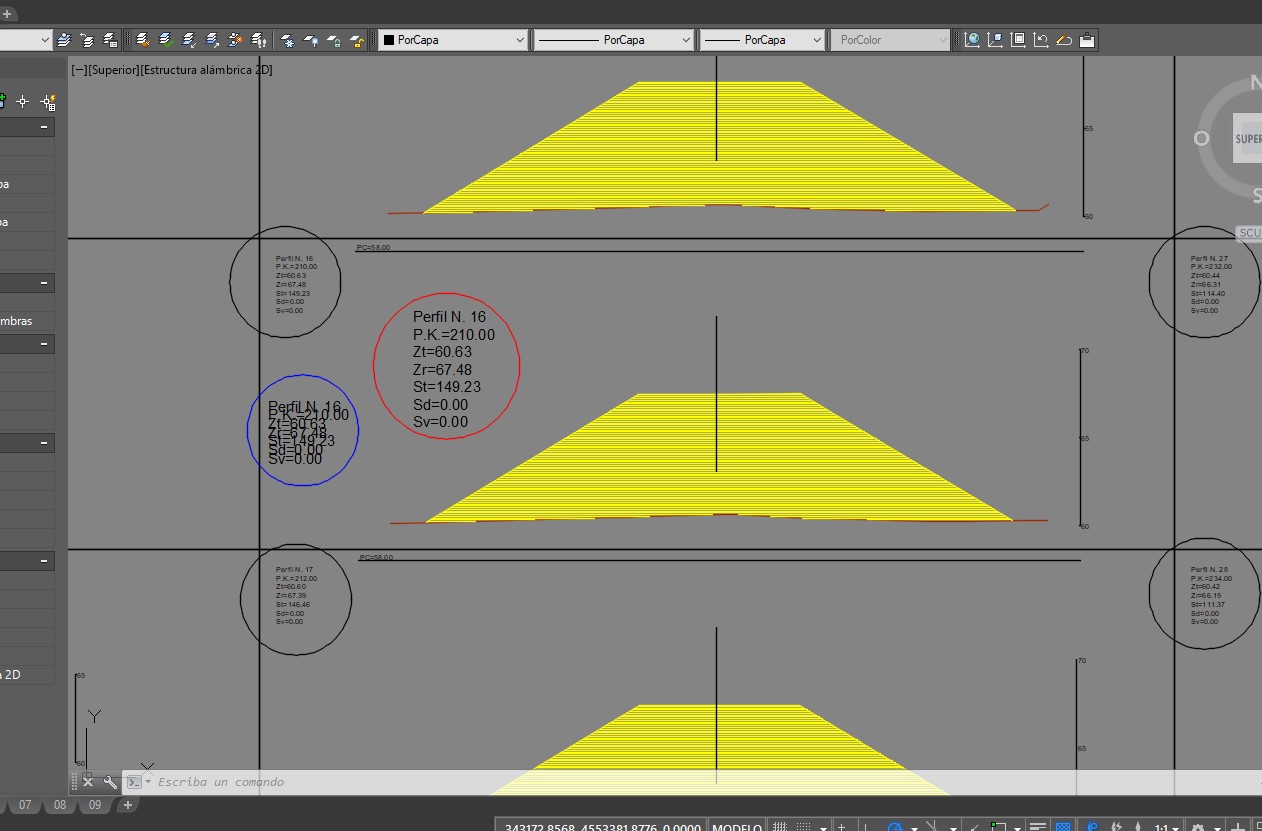
Task: Click the yellow eraser-shaped toolbar icon
Action: click(1064, 40)
